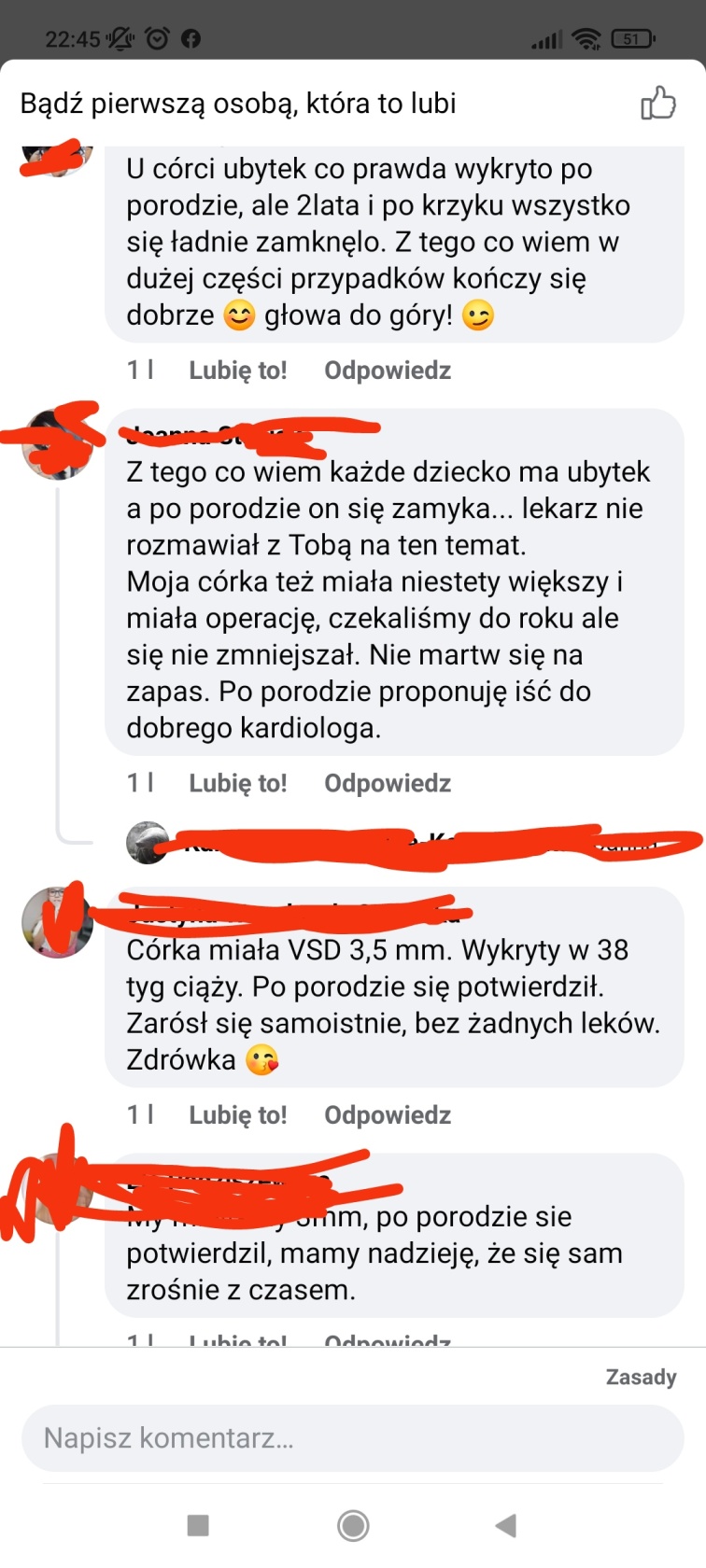Screen dimensions: 706x1568
Task: Open the avatar beside the 'kardiologa' comment
Action: tap(58, 444)
